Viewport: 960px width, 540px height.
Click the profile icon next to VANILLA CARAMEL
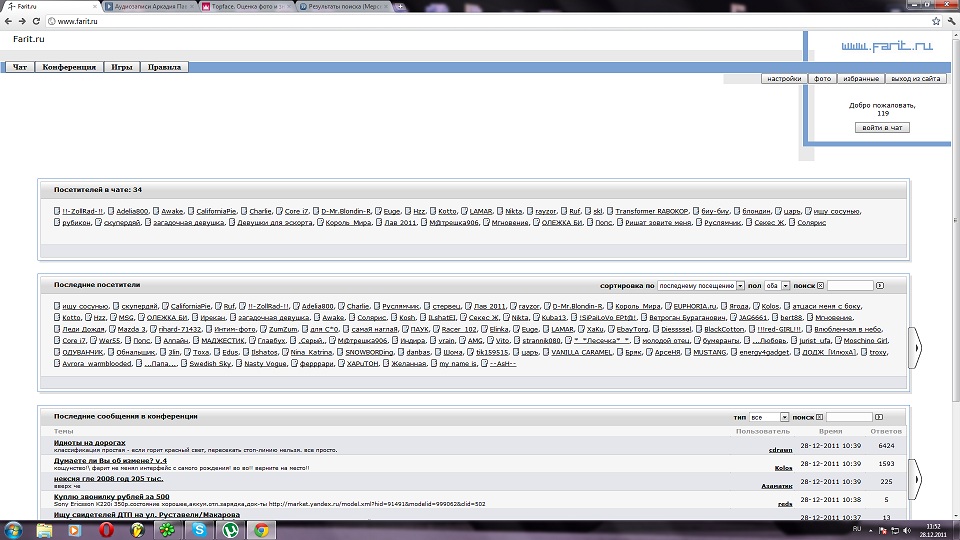[546, 352]
